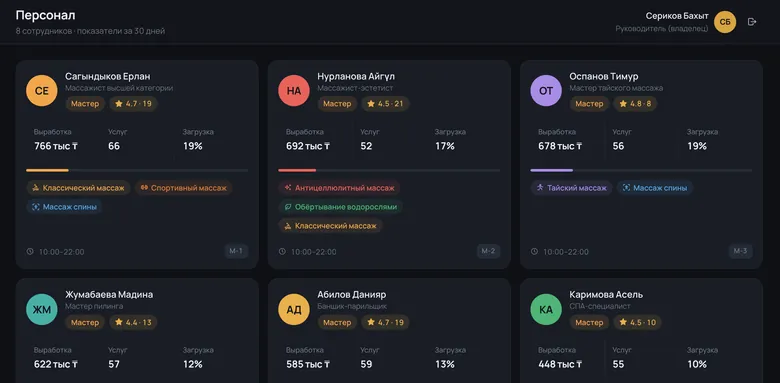
Task: Click the НА avatar of Нурланова Айгүл
Action: [294, 91]
